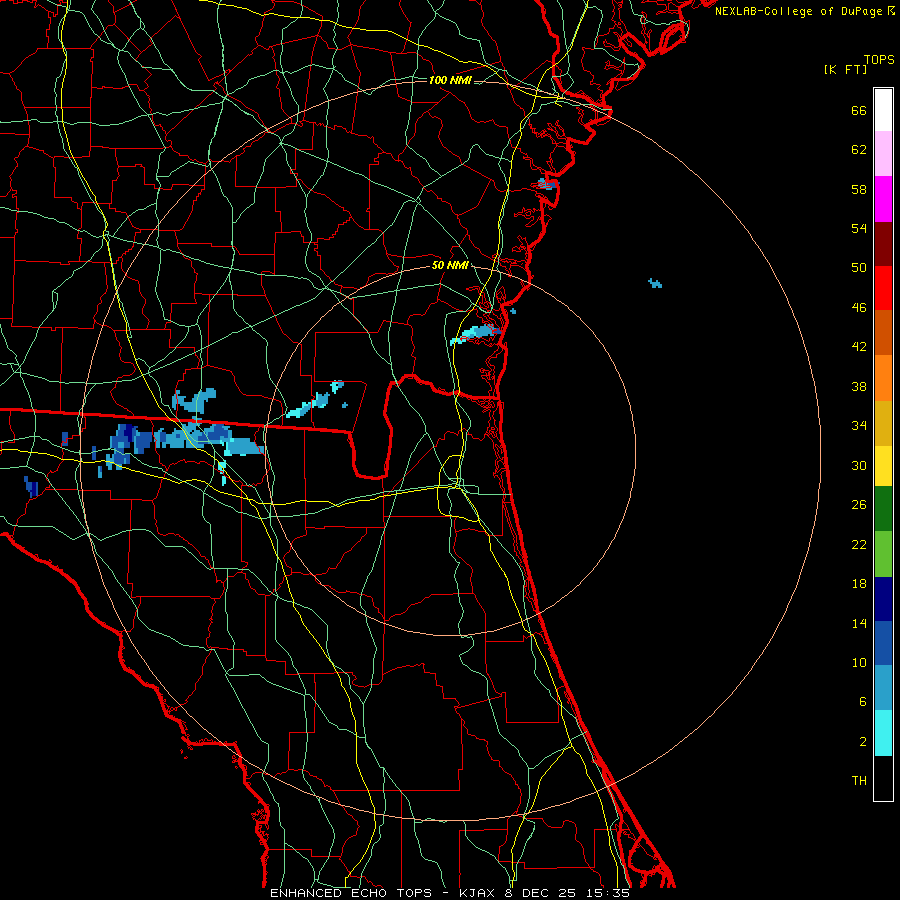Screen dimensions: 900x900
Task: Click the legend value '34'
Action: (x=859, y=426)
